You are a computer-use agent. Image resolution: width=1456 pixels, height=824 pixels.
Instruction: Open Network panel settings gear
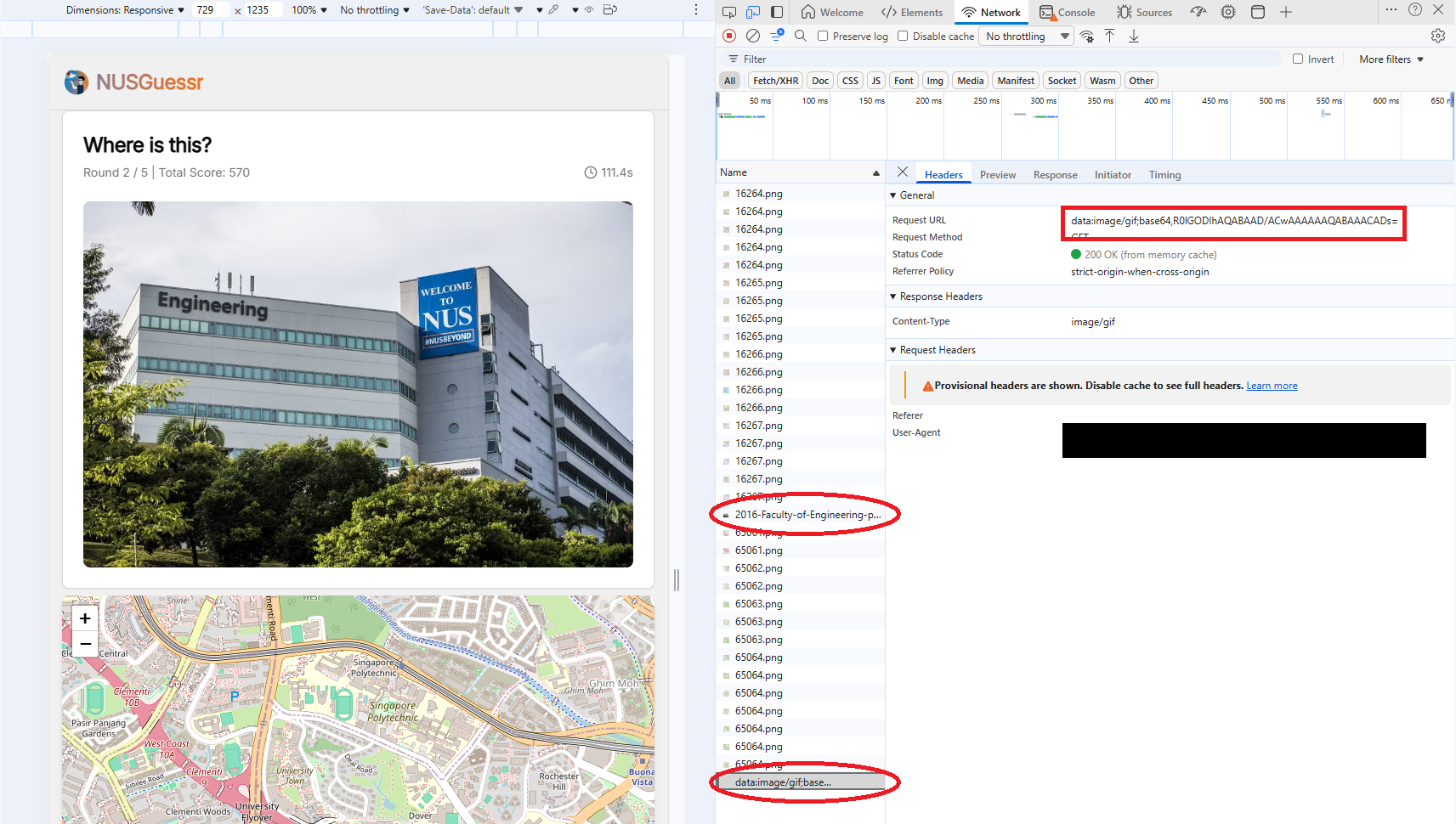coord(1438,35)
